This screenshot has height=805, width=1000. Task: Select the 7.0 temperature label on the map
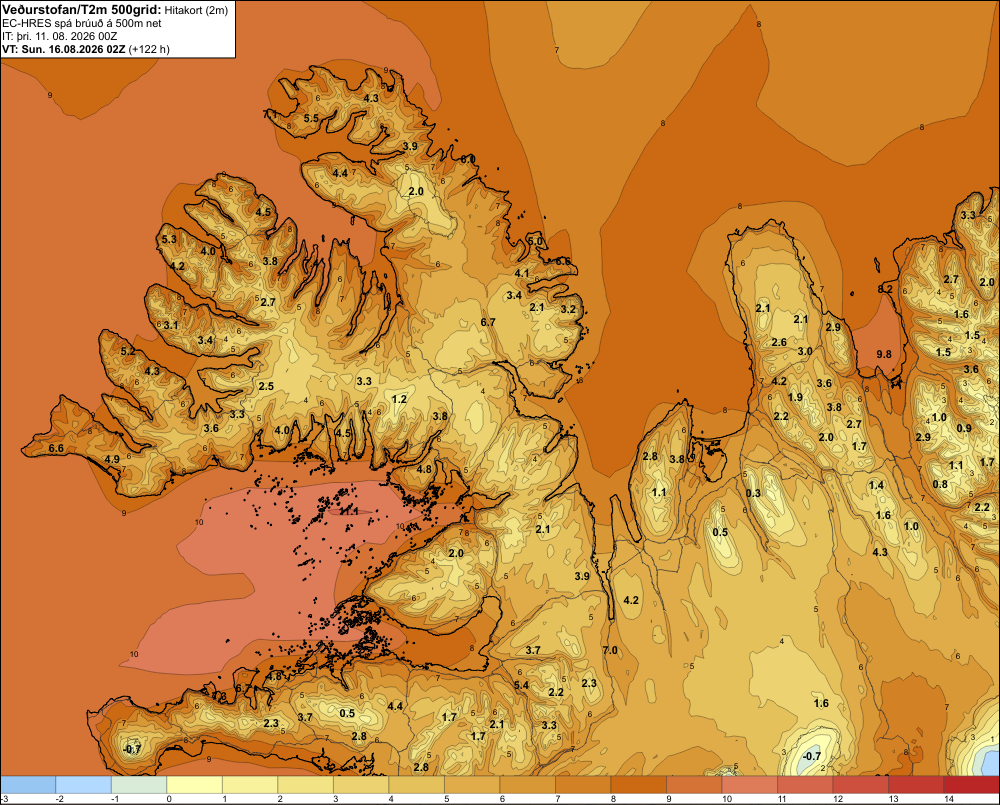pos(610,650)
